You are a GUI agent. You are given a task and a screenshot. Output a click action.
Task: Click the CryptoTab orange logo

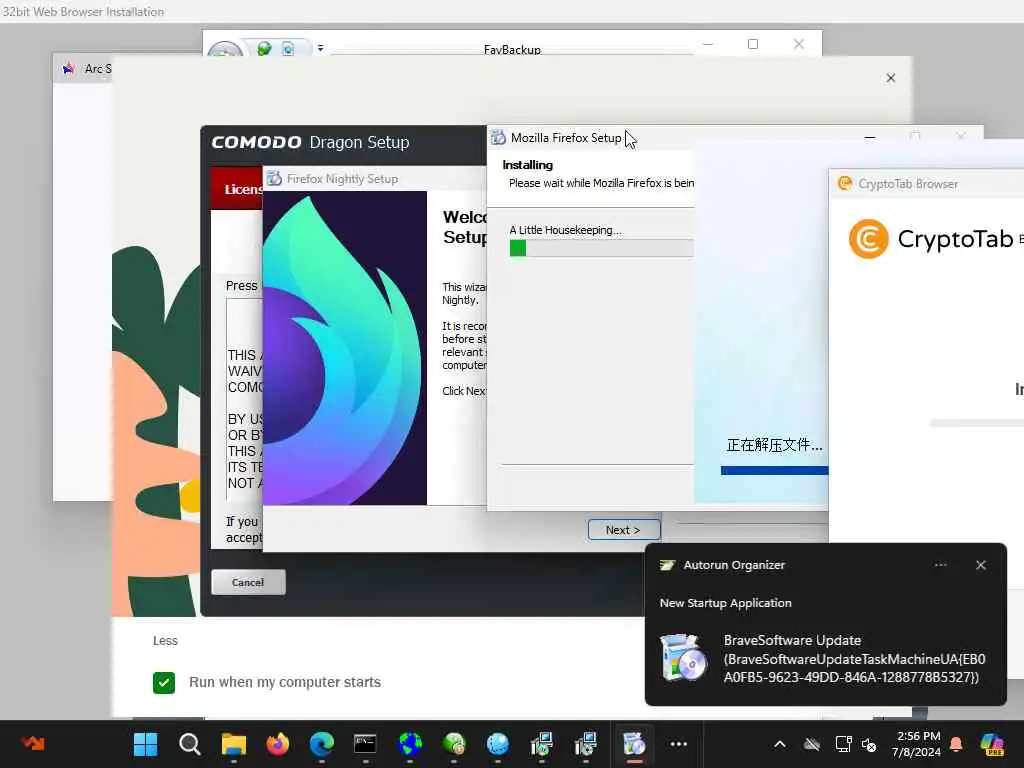(869, 239)
